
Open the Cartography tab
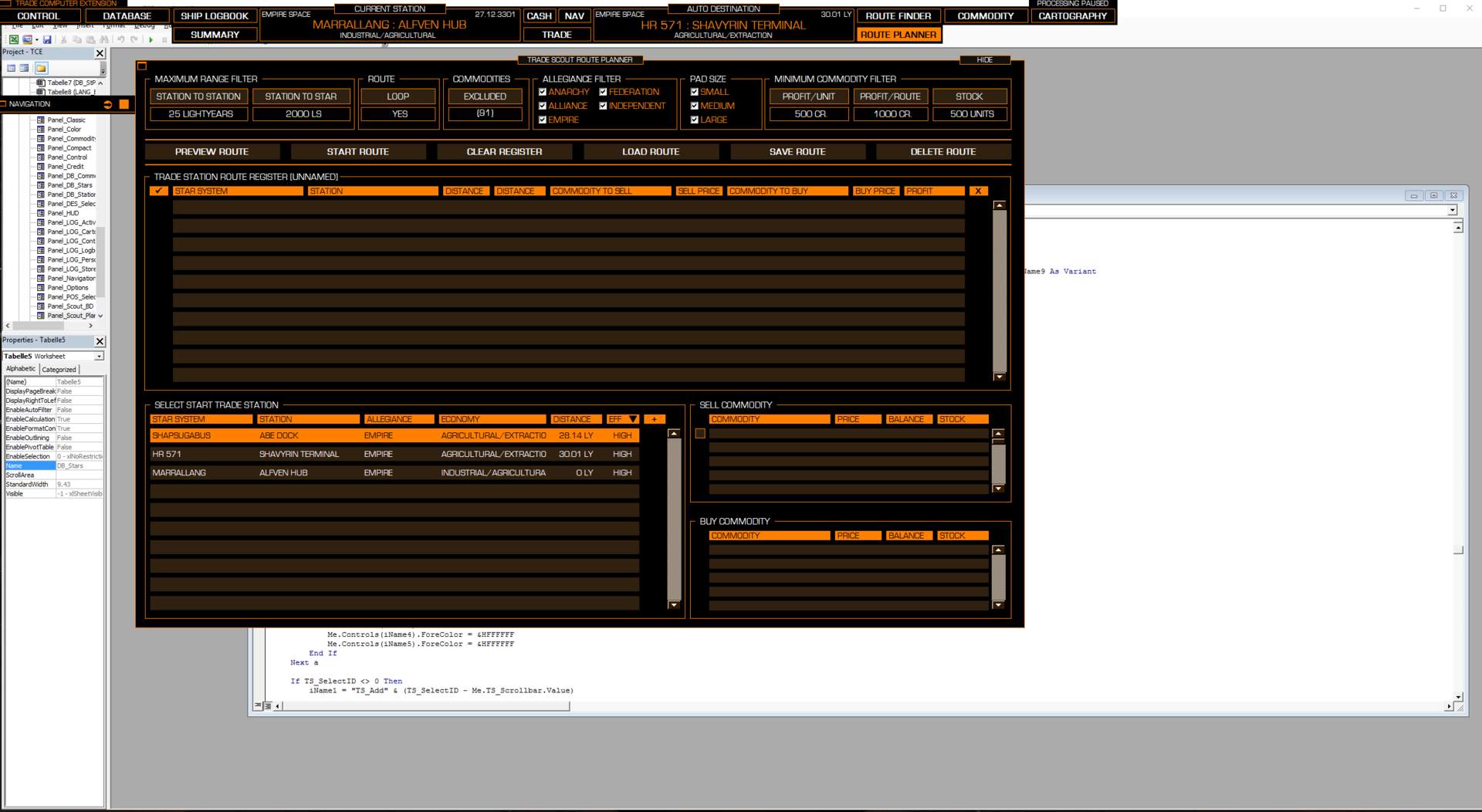(1073, 15)
